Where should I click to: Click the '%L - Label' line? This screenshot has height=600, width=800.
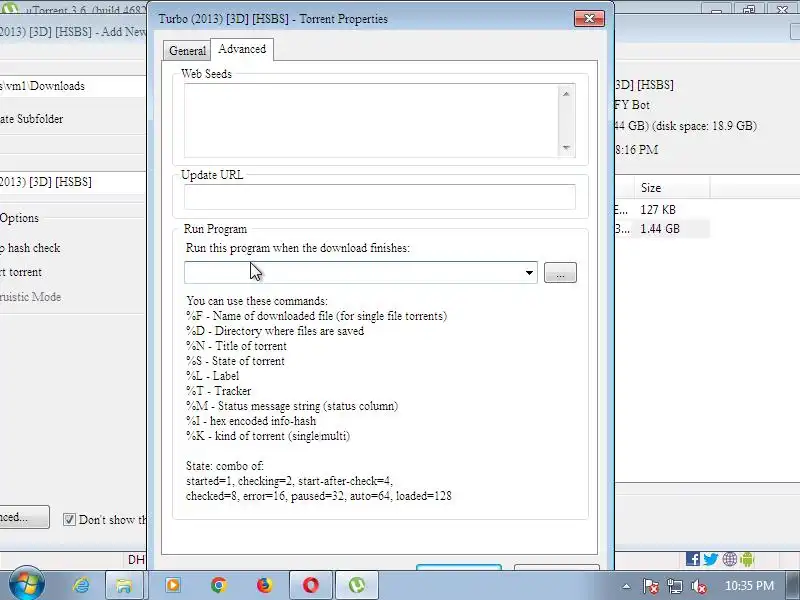tap(212, 376)
